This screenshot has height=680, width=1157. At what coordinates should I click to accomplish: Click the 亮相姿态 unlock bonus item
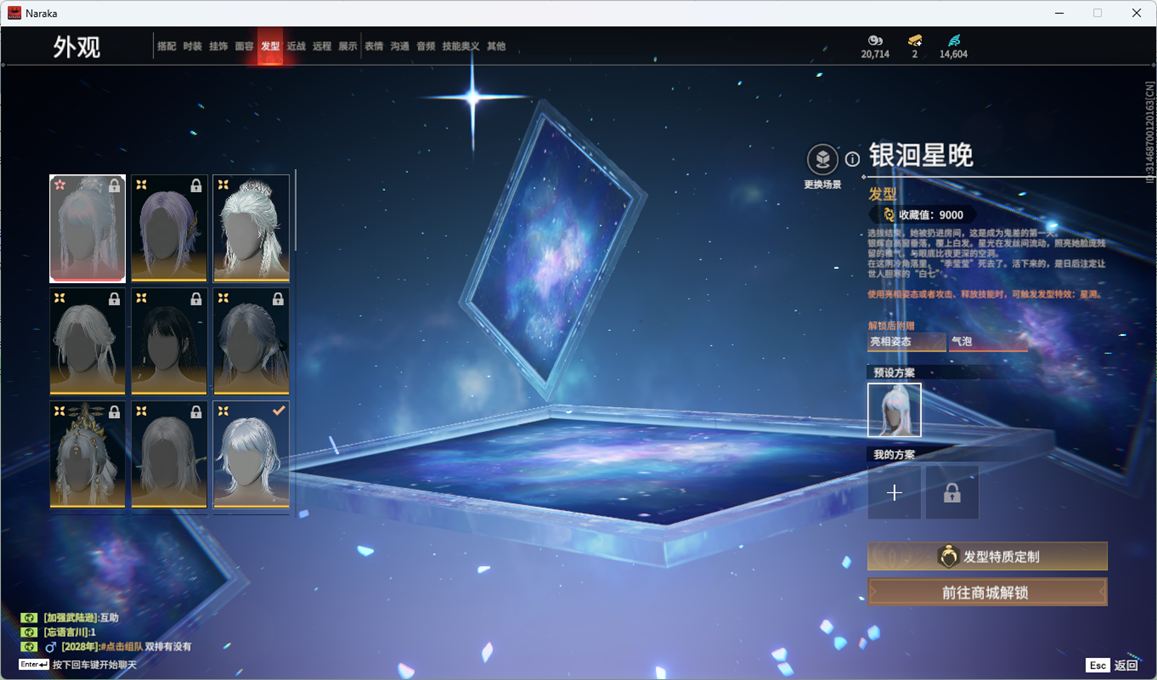click(x=906, y=341)
